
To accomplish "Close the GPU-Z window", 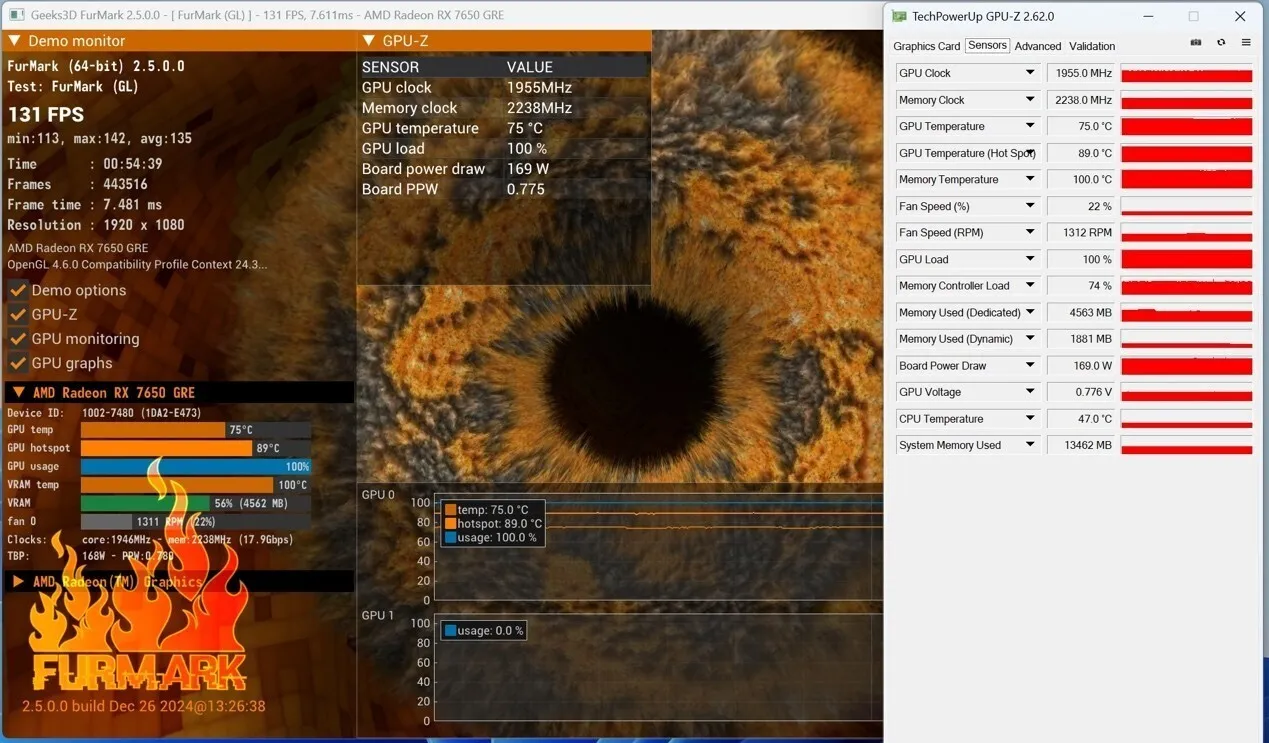I will click(1240, 16).
